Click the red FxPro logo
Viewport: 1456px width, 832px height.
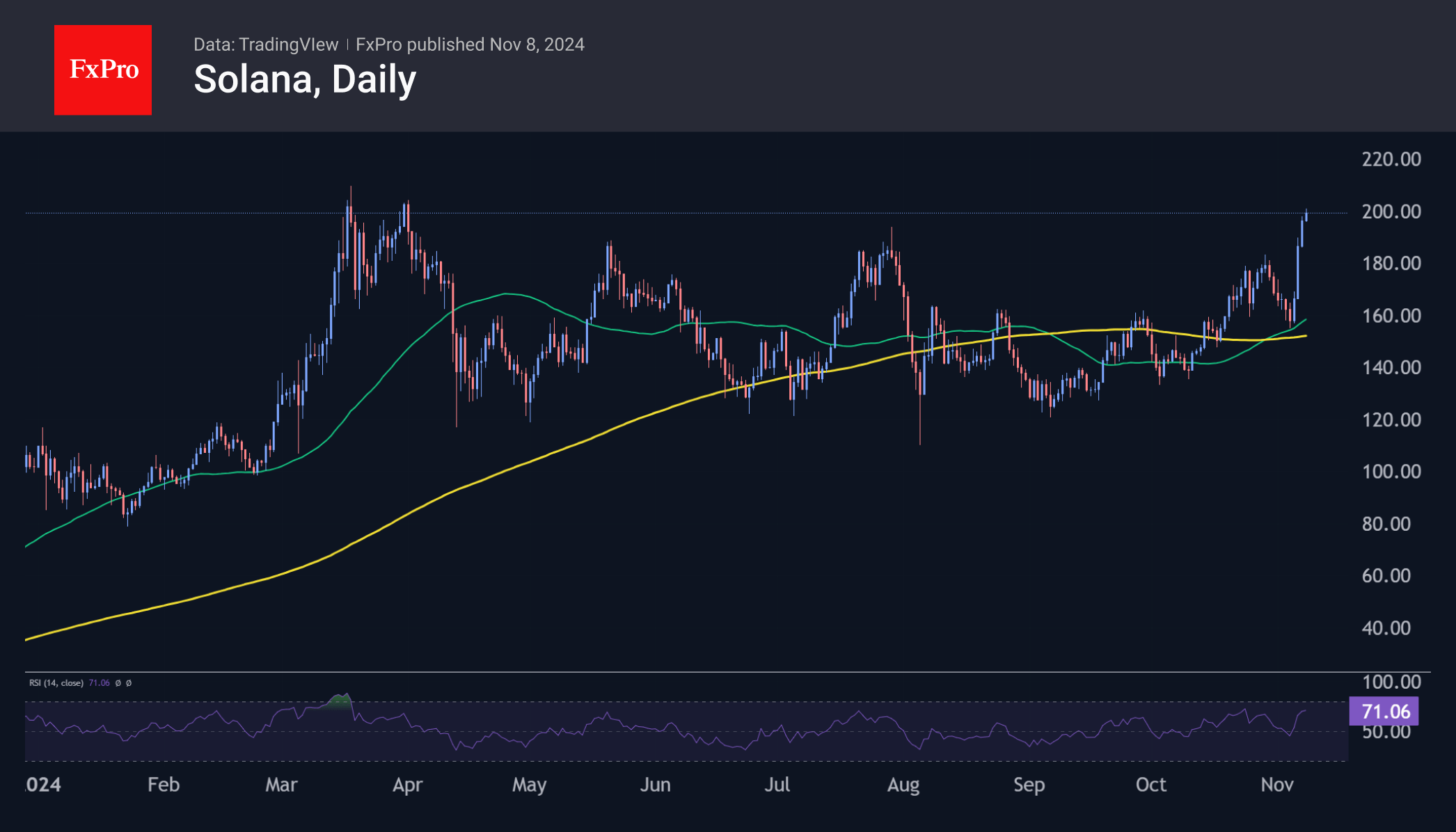tap(103, 70)
